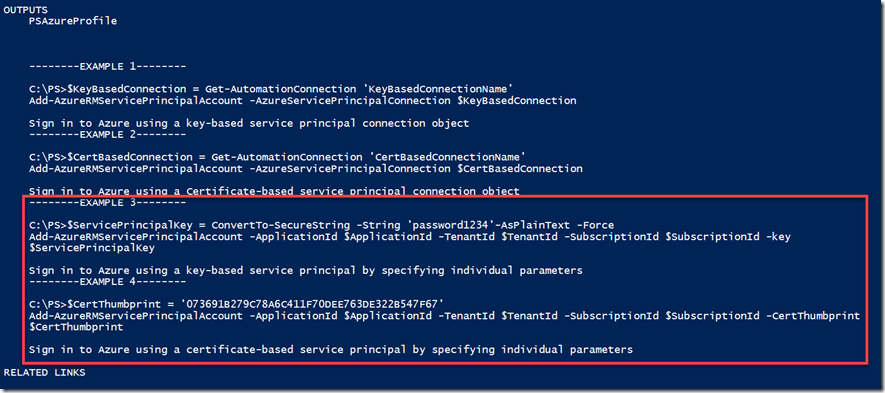Click 'CertBasedConnectionName' string in example 2
Viewport: 885px width, 393px height.
pyautogui.click(x=444, y=157)
